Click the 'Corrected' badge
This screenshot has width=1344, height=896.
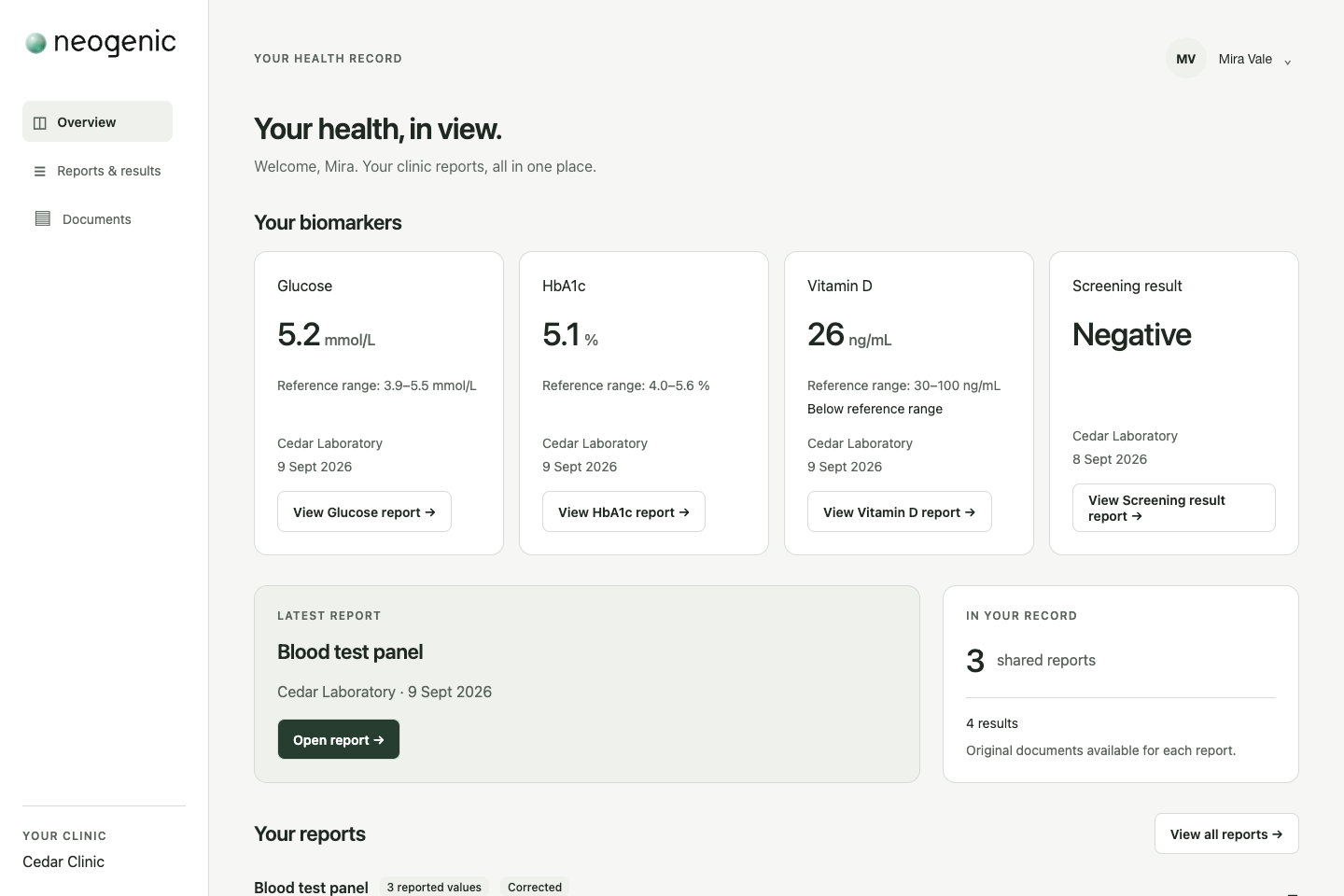(535, 887)
